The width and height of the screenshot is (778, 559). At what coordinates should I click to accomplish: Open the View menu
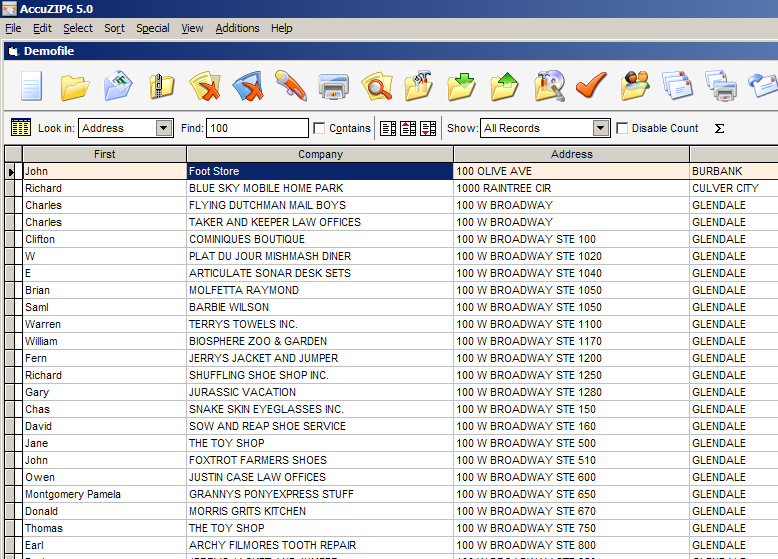click(x=192, y=28)
